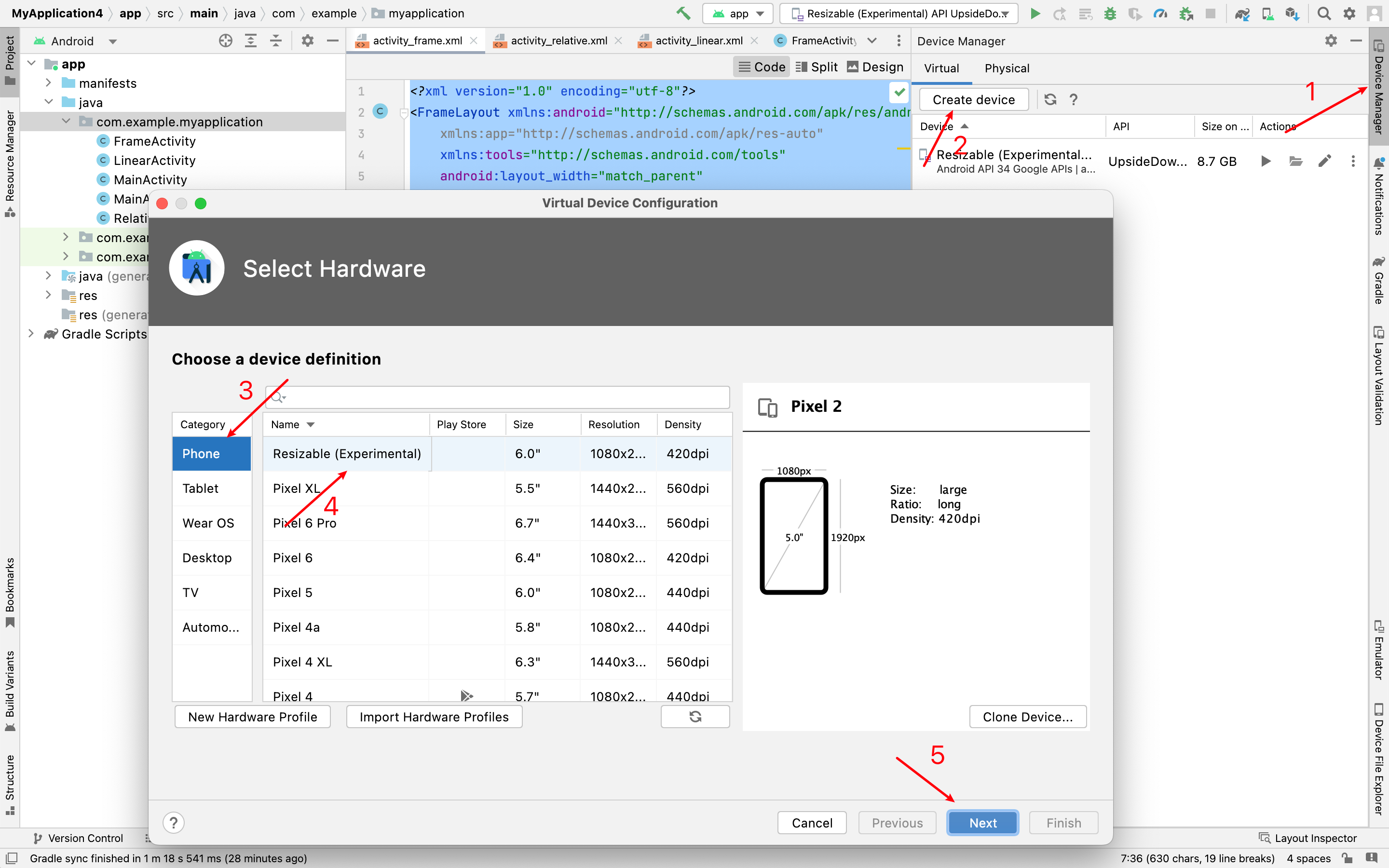
Task: Expand the manifests folder in tree
Action: point(49,83)
